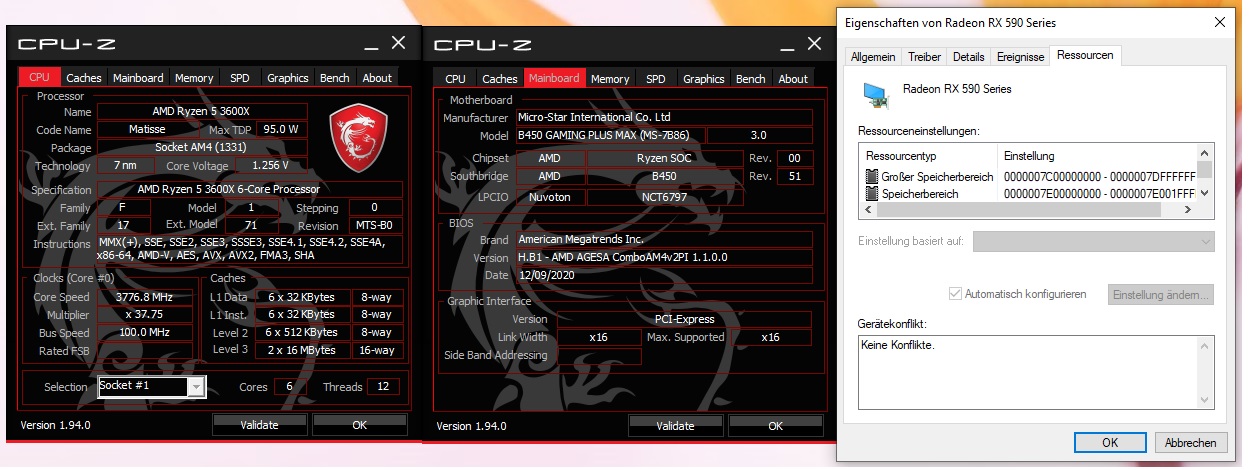This screenshot has width=1258, height=470.
Task: Click the PCI-Express graphic interface version field
Action: tap(685, 319)
